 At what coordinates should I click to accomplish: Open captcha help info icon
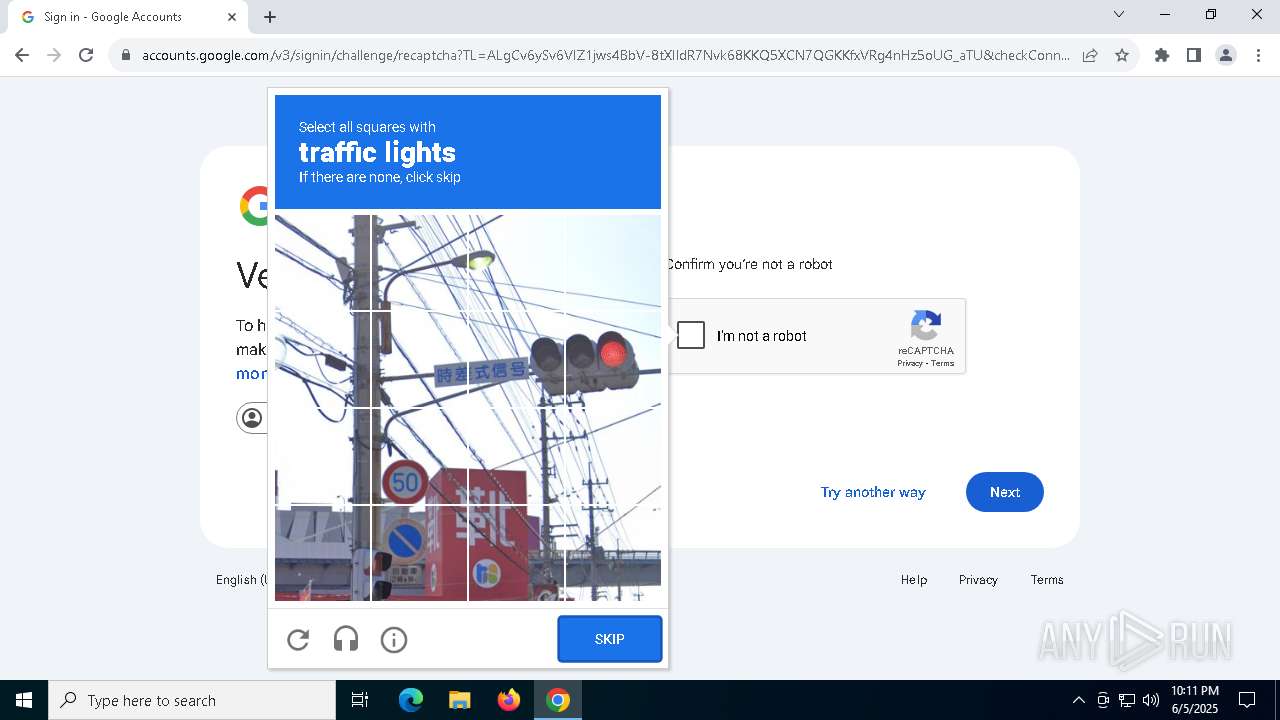coord(394,640)
